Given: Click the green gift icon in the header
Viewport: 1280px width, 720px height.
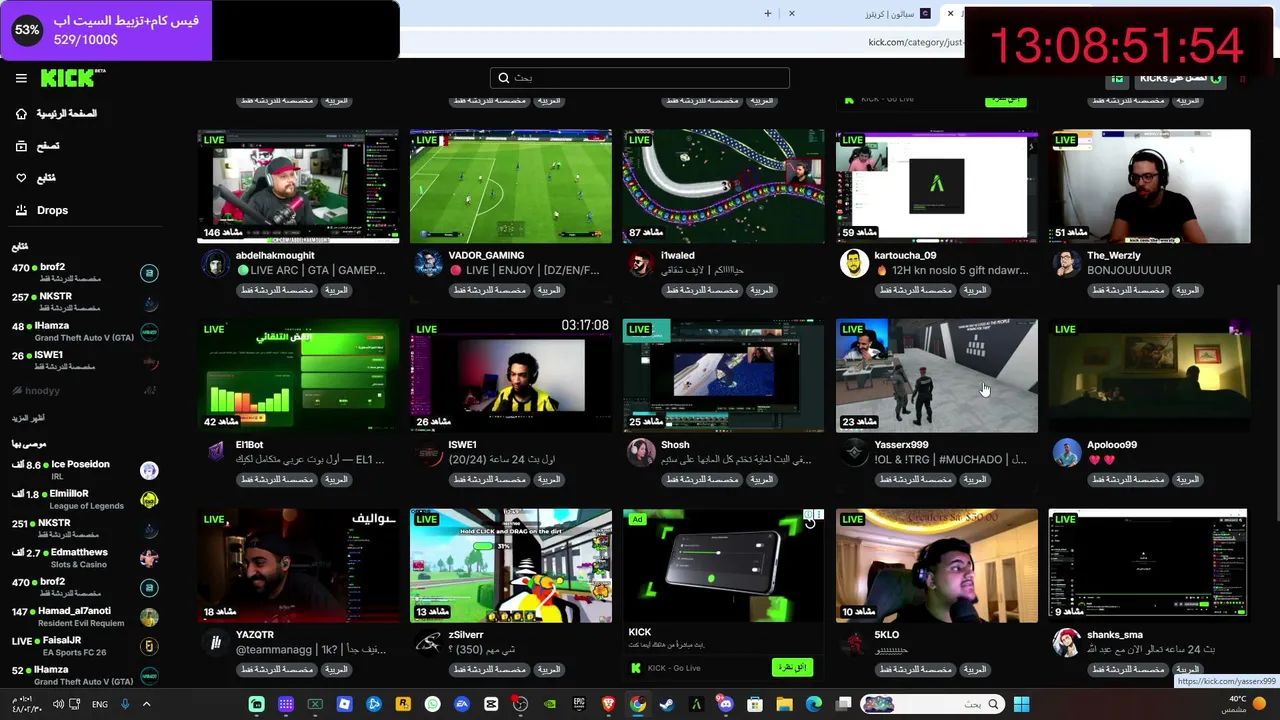Looking at the screenshot, I should 1117,78.
